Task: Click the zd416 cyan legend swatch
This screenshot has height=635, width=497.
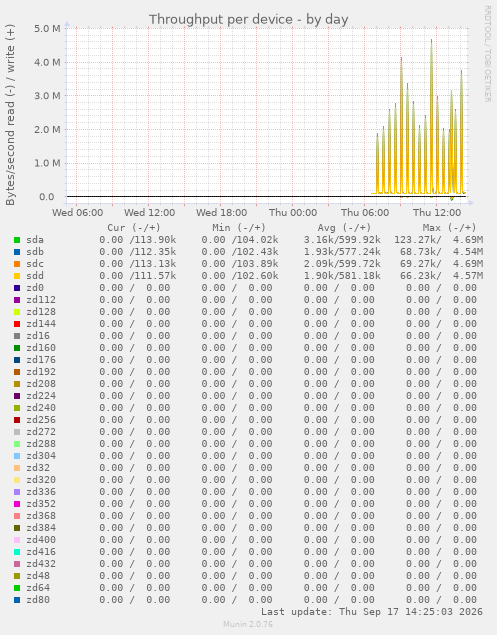Action: tap(17, 552)
